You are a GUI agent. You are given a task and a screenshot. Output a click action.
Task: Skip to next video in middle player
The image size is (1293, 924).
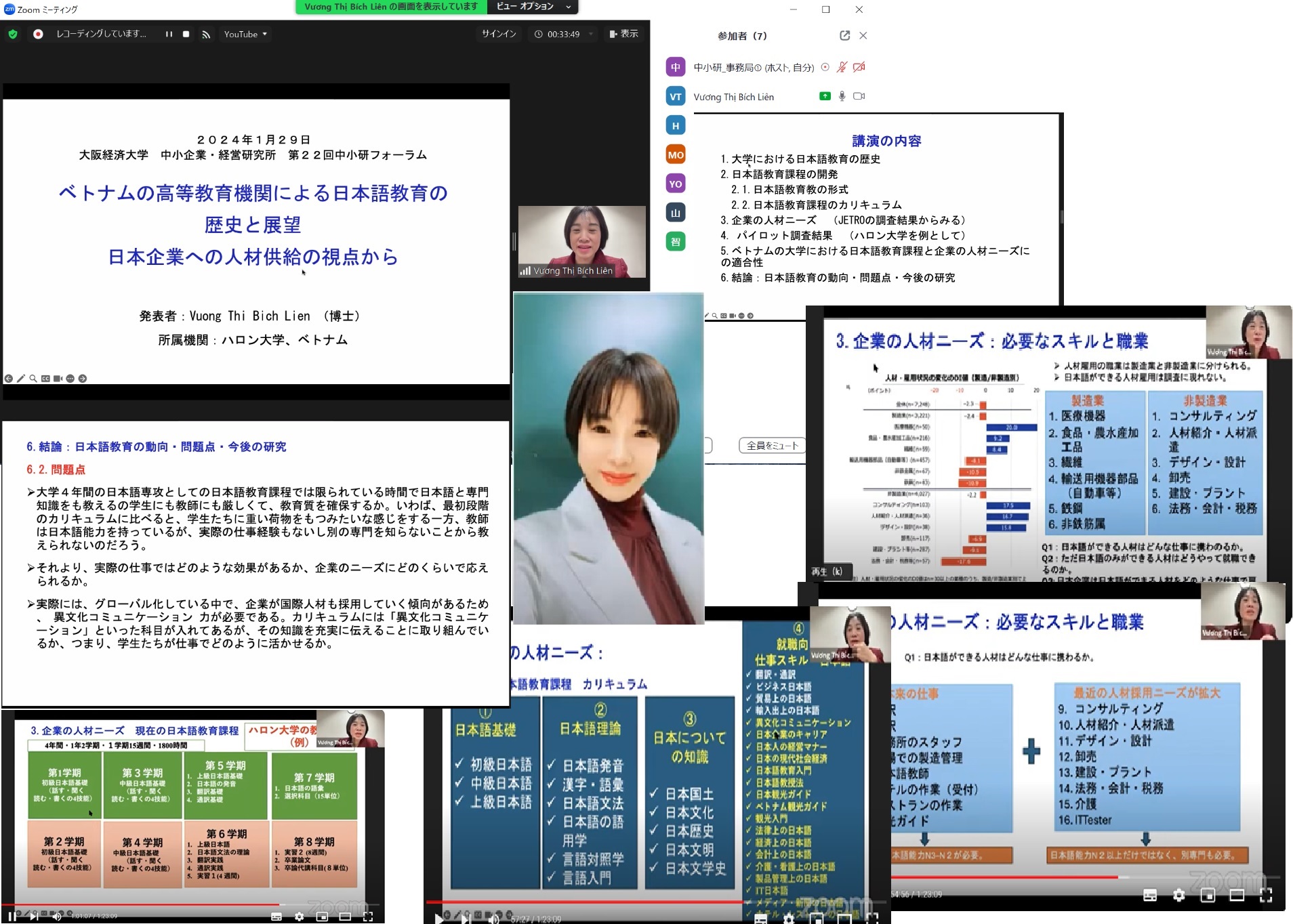(466, 919)
